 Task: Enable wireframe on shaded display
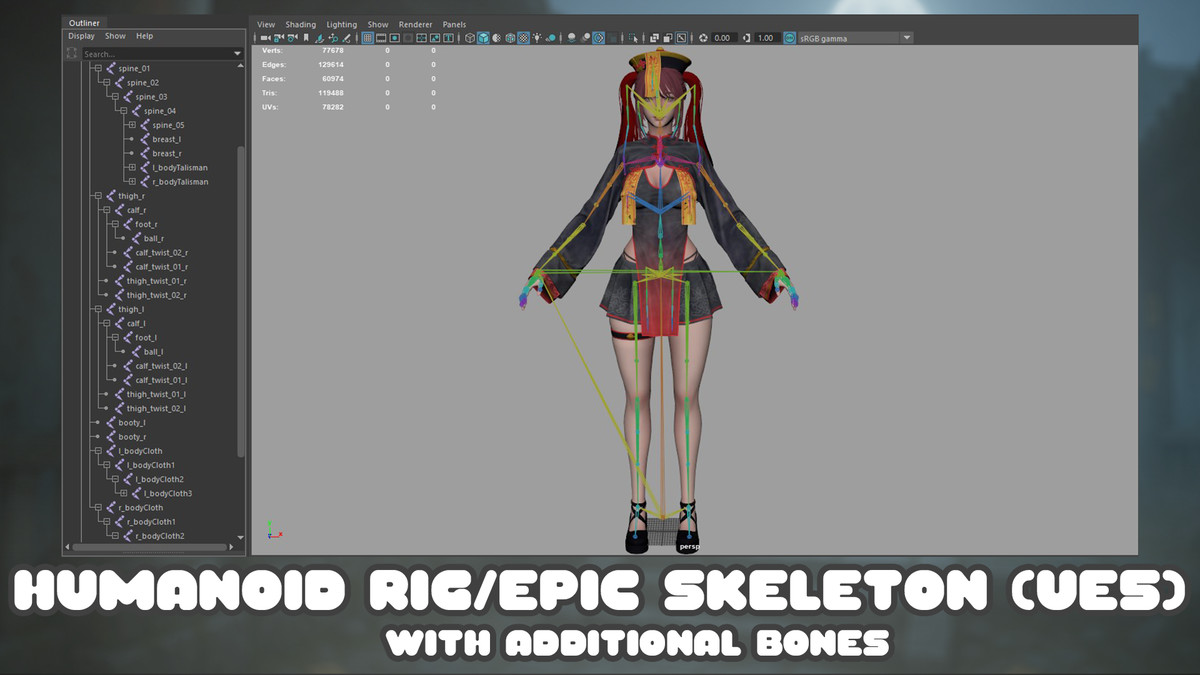click(510, 38)
